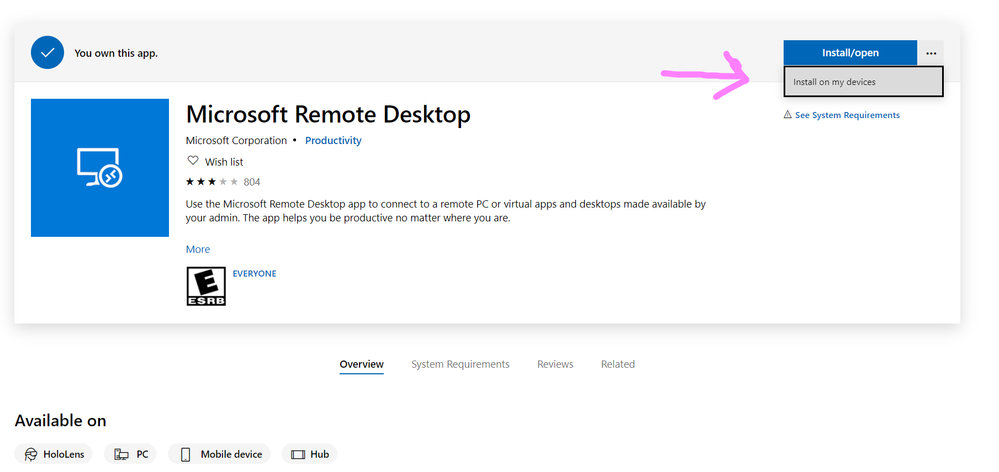The width and height of the screenshot is (999, 472).
Task: Click the You own this app text
Action: tap(116, 54)
